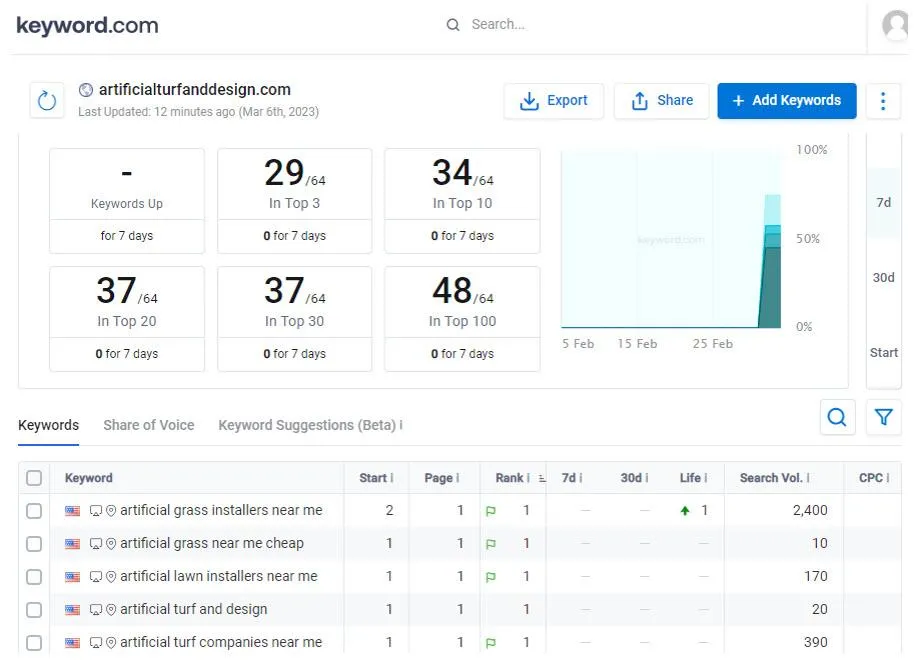The image size is (917, 666).
Task: Sort by the Rank column header
Action: pos(509,478)
